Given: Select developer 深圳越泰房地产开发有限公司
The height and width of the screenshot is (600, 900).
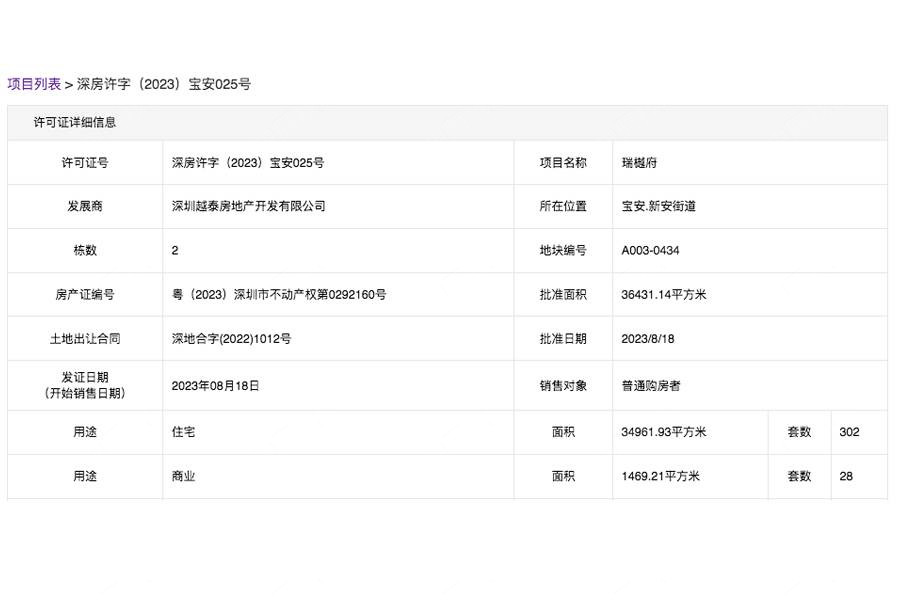Looking at the screenshot, I should tap(249, 206).
